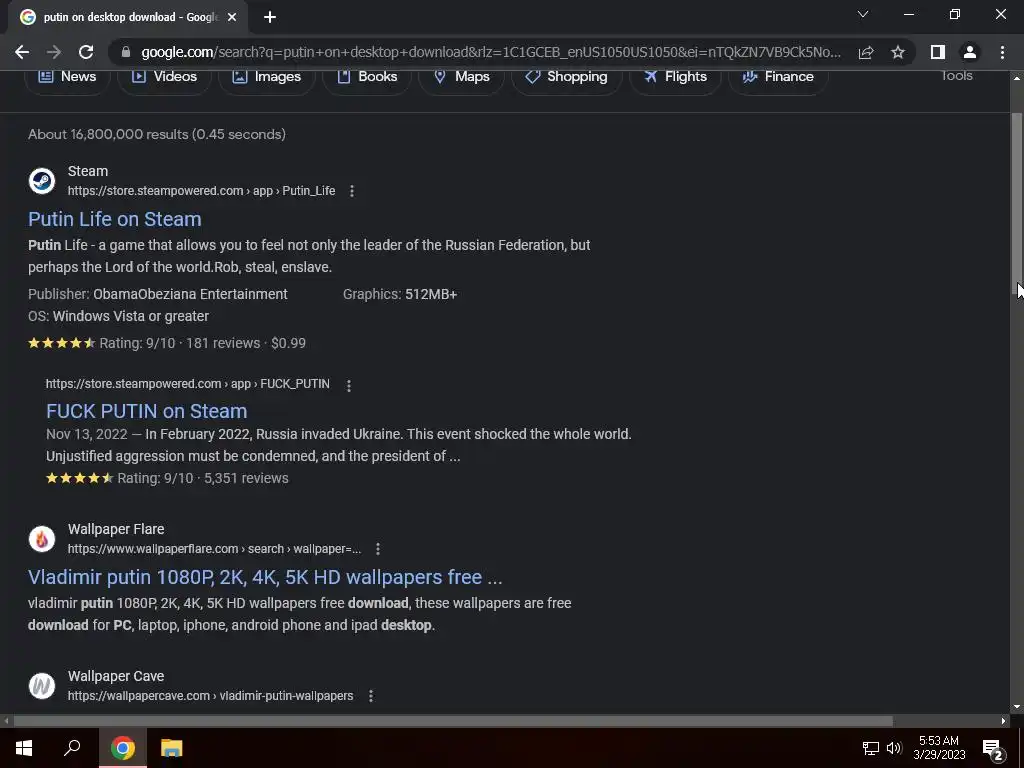
Task: Open the 'Putin Life on Steam' result
Action: click(x=114, y=219)
